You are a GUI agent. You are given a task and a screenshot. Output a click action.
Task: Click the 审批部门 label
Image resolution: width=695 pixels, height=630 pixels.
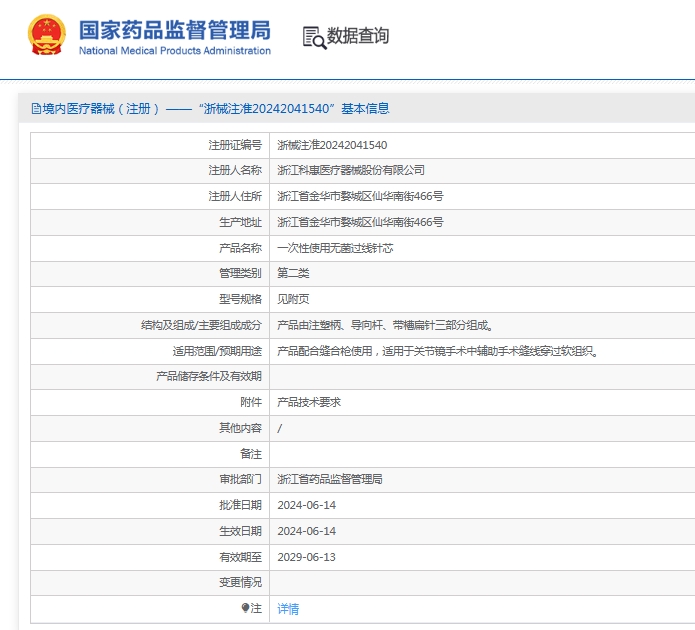tap(240, 479)
